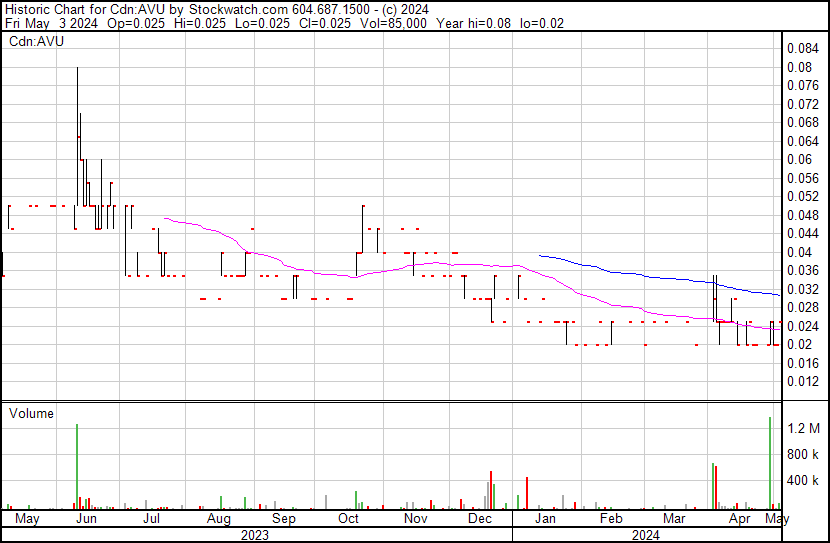Click the 'Jun' month label on time axis

click(x=86, y=519)
